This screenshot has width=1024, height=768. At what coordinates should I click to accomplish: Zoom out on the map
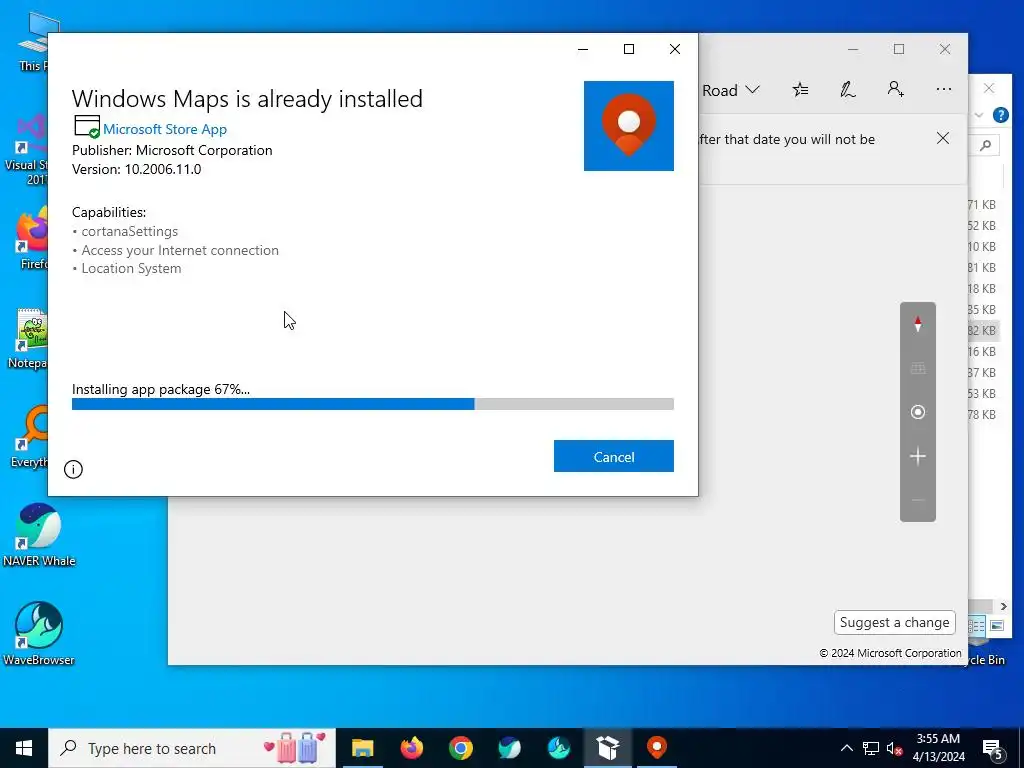[918, 500]
